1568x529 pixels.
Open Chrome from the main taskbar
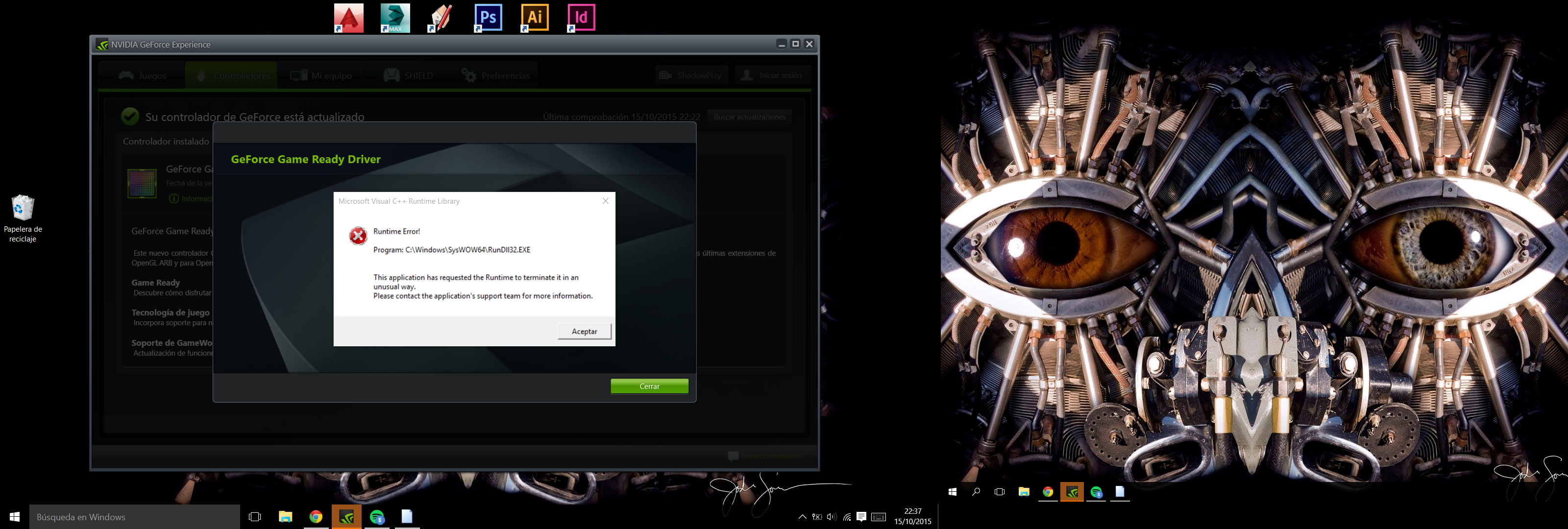[315, 517]
